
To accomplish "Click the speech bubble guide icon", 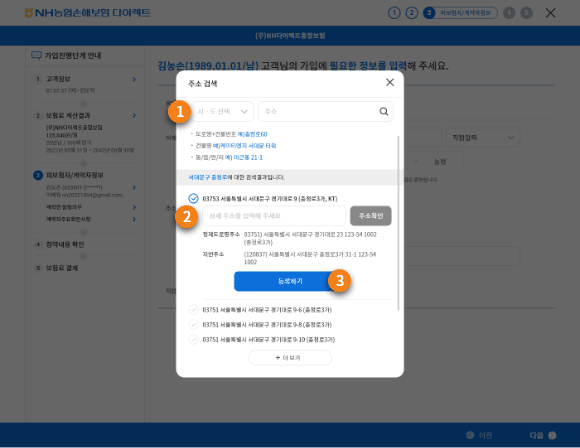I will [x=36, y=55].
